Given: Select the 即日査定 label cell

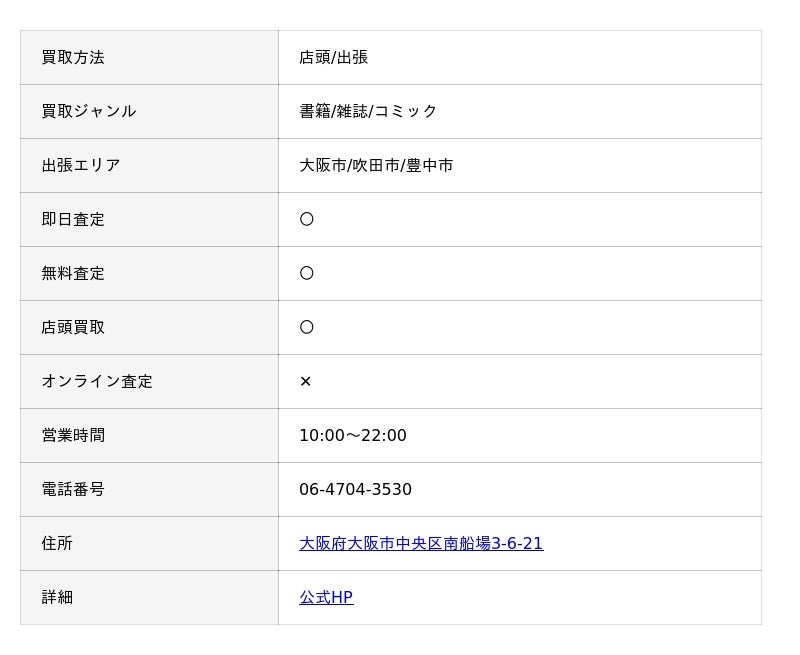Looking at the screenshot, I should coord(149,220).
